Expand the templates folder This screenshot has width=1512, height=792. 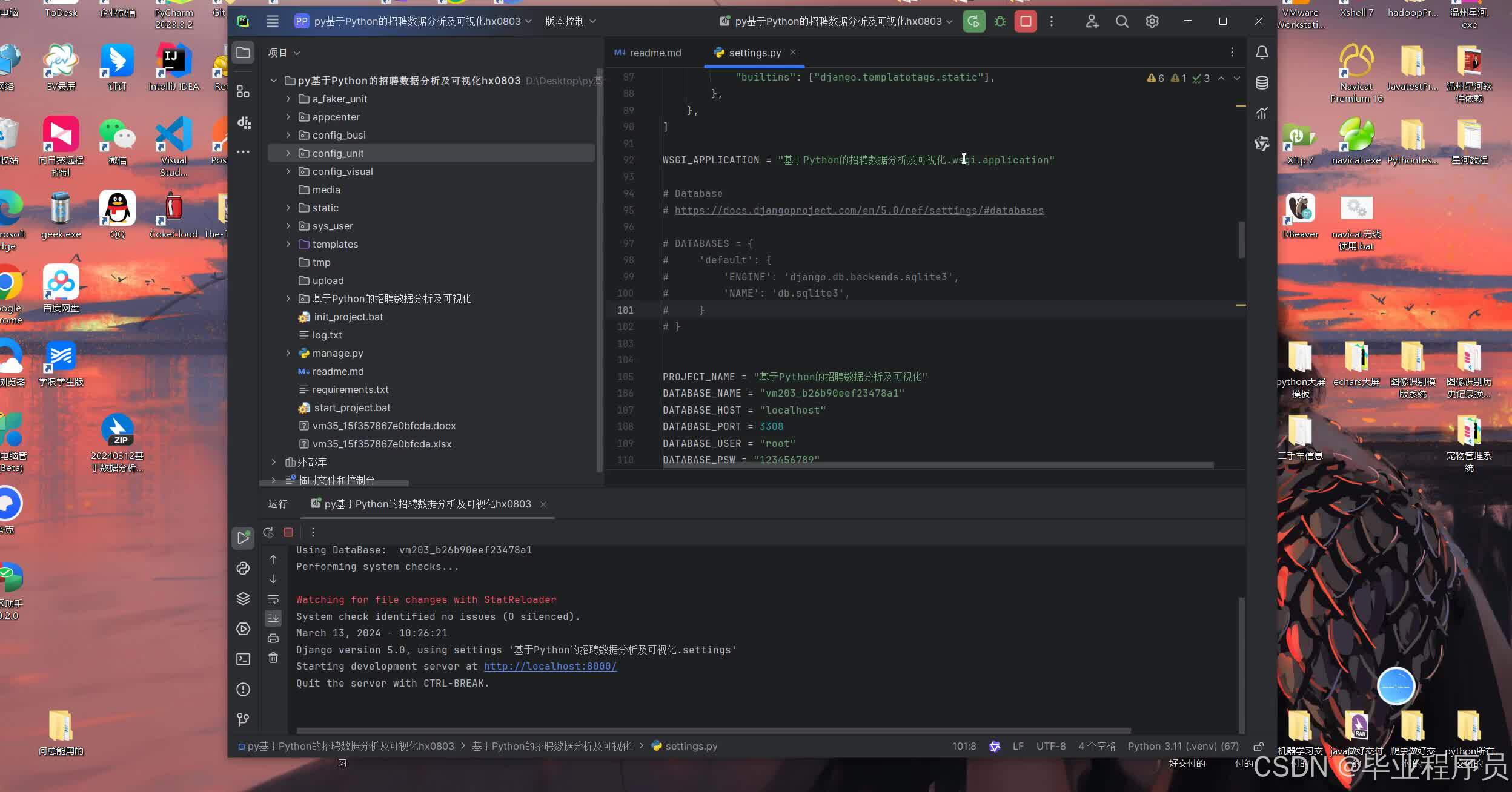click(288, 244)
